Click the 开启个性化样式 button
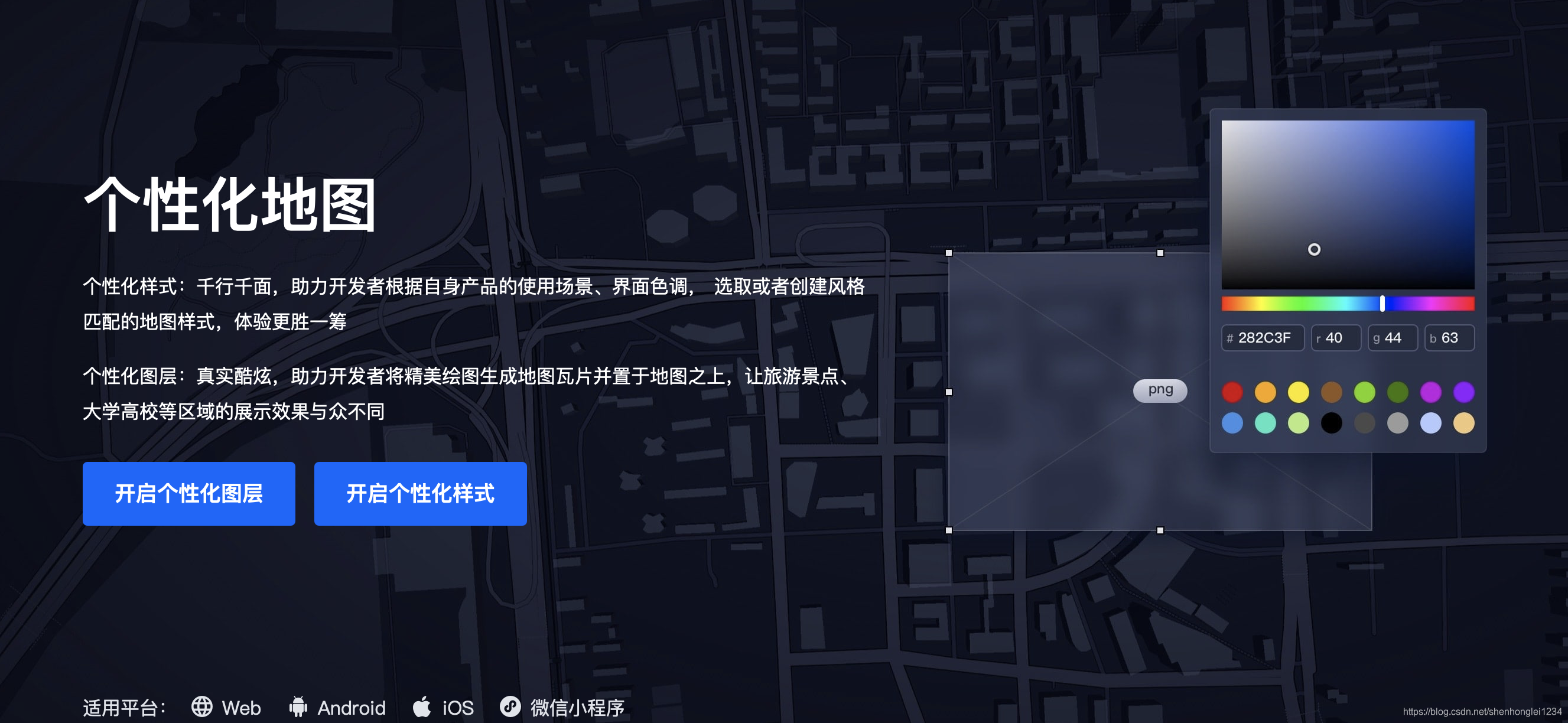 [420, 494]
